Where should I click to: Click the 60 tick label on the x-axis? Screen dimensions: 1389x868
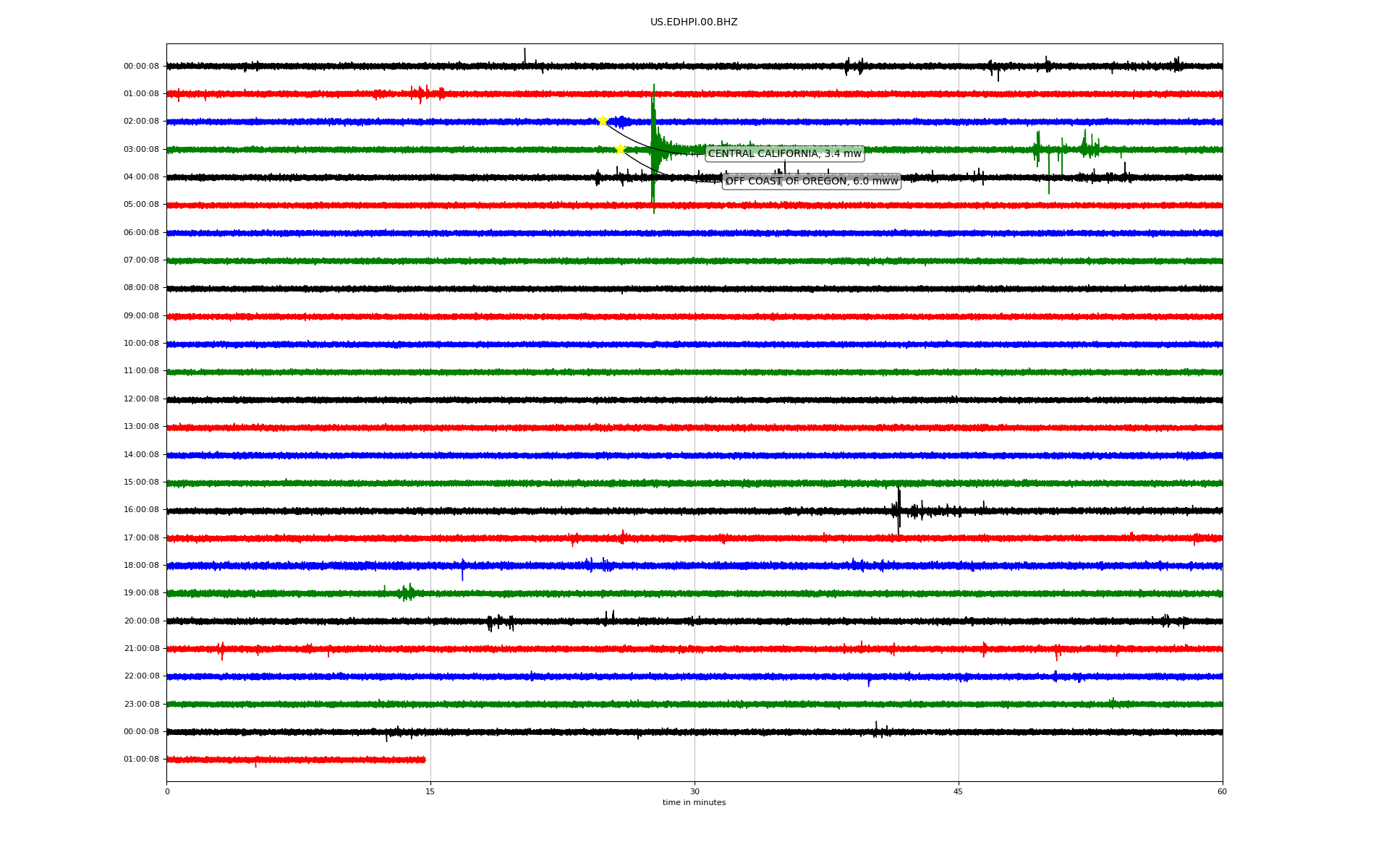point(1222,791)
